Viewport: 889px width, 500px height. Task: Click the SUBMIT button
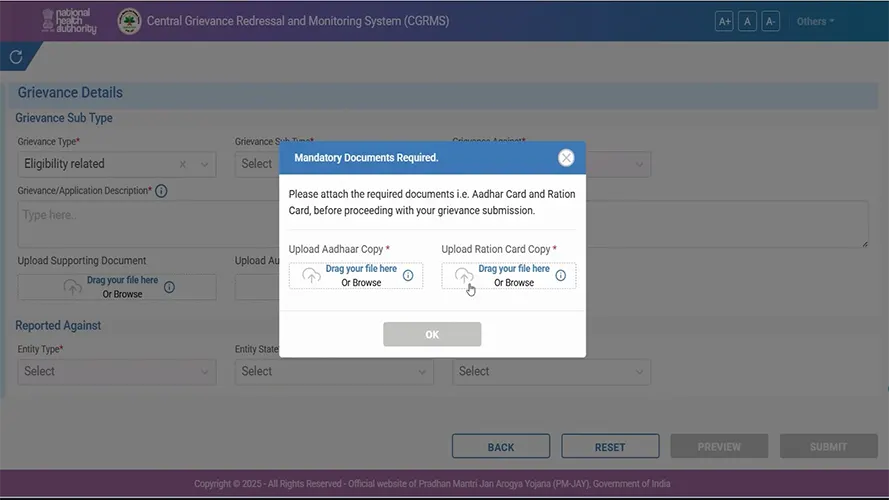point(828,447)
